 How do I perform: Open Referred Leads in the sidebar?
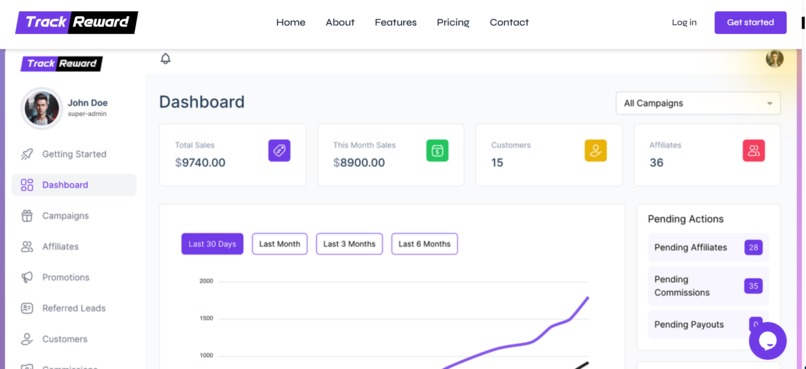(x=74, y=308)
